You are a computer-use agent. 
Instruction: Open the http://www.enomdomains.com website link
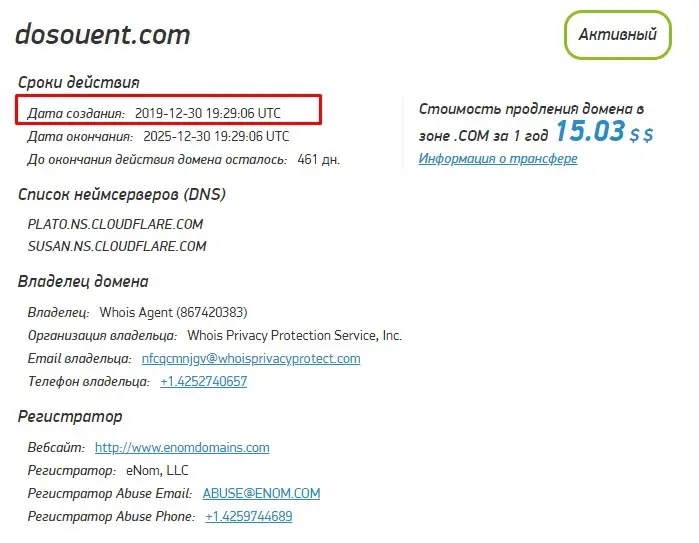click(181, 447)
